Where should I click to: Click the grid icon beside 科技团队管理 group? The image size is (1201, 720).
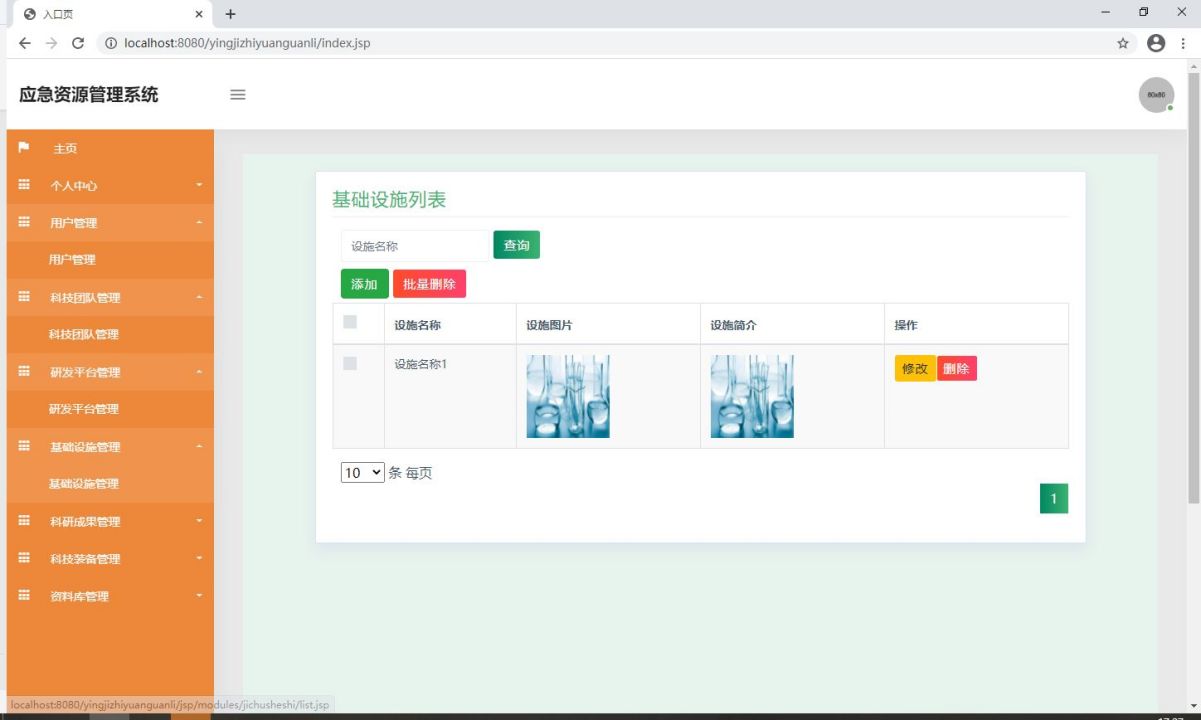(x=24, y=297)
